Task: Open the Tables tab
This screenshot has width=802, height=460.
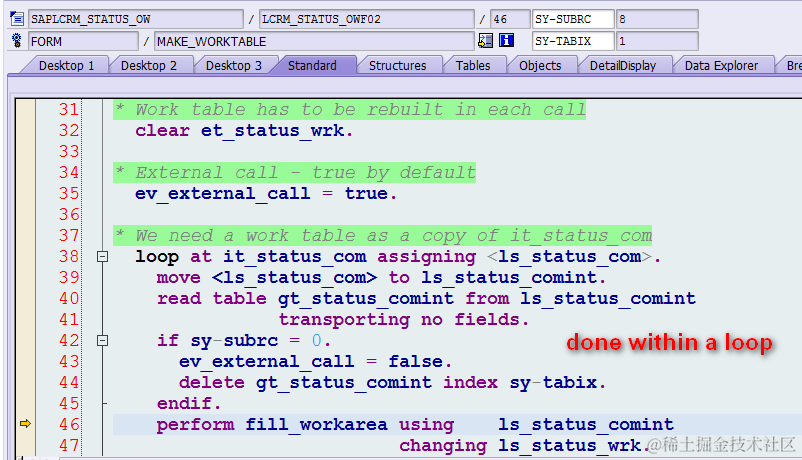Action: (x=473, y=65)
